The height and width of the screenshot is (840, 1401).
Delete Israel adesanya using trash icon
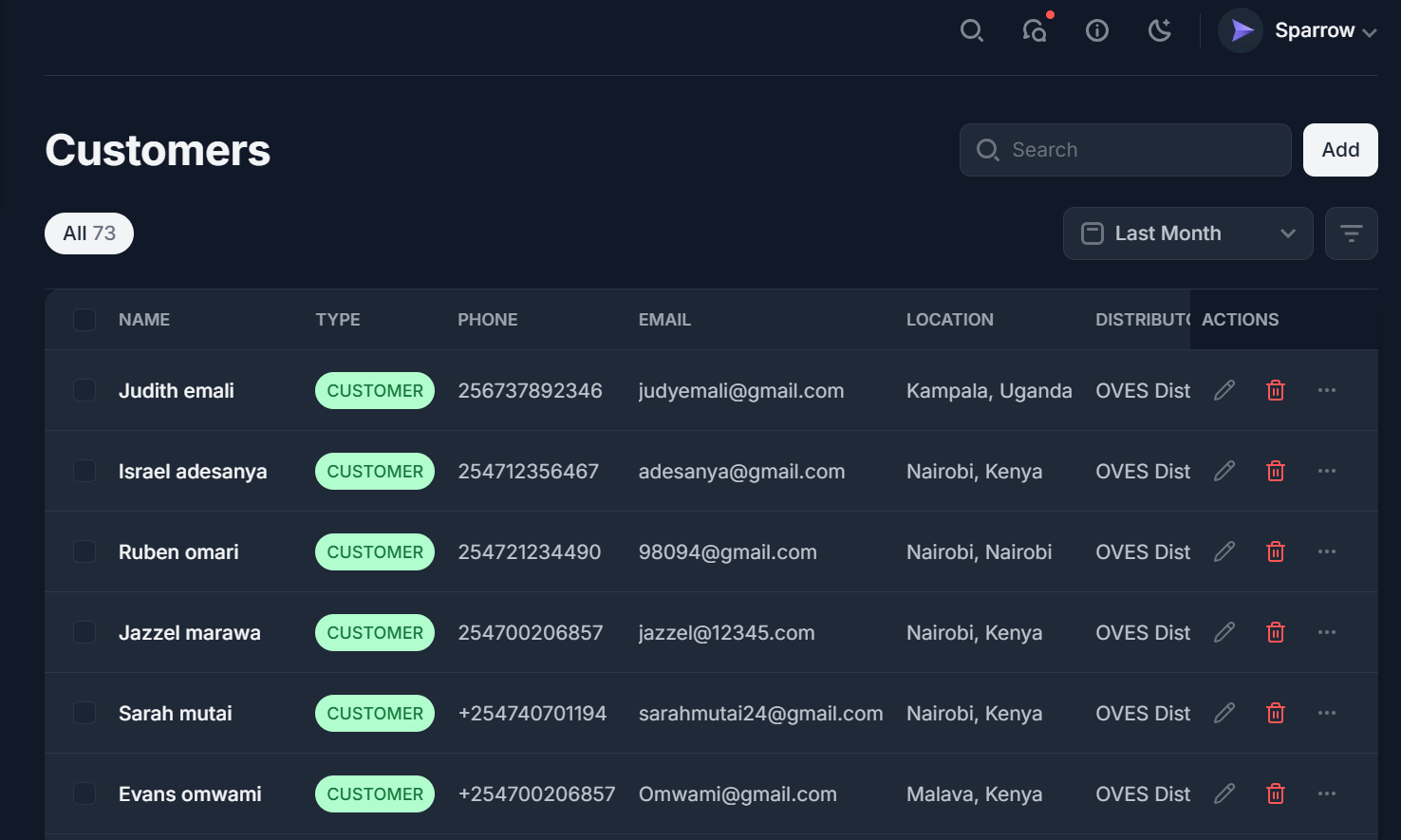(x=1276, y=471)
